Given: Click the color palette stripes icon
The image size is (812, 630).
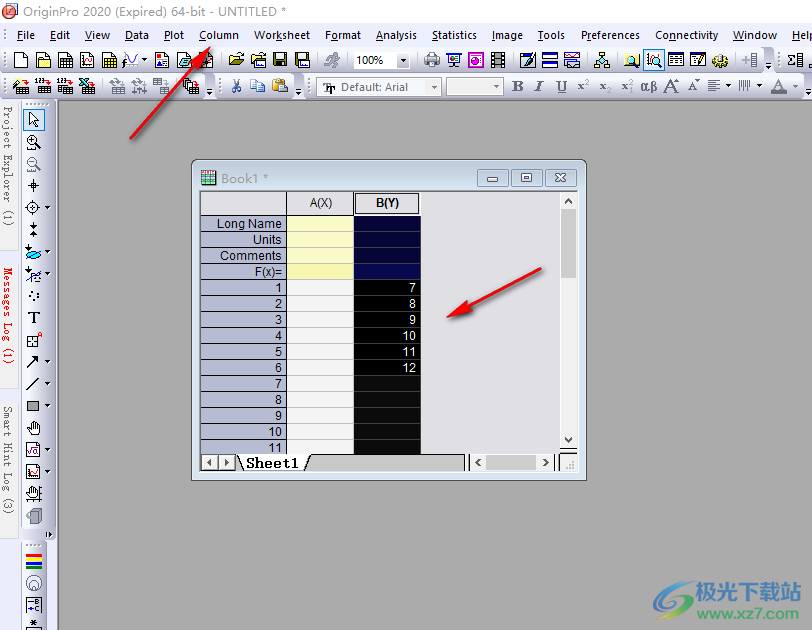Looking at the screenshot, I should coord(34,562).
